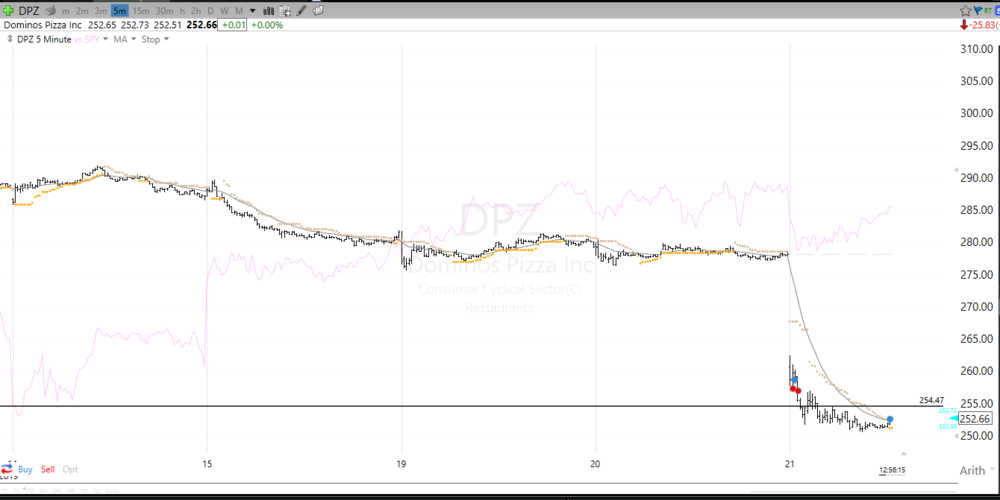This screenshot has height=500, width=1000.
Task: Click the first red sell marker dot
Action: point(793,388)
